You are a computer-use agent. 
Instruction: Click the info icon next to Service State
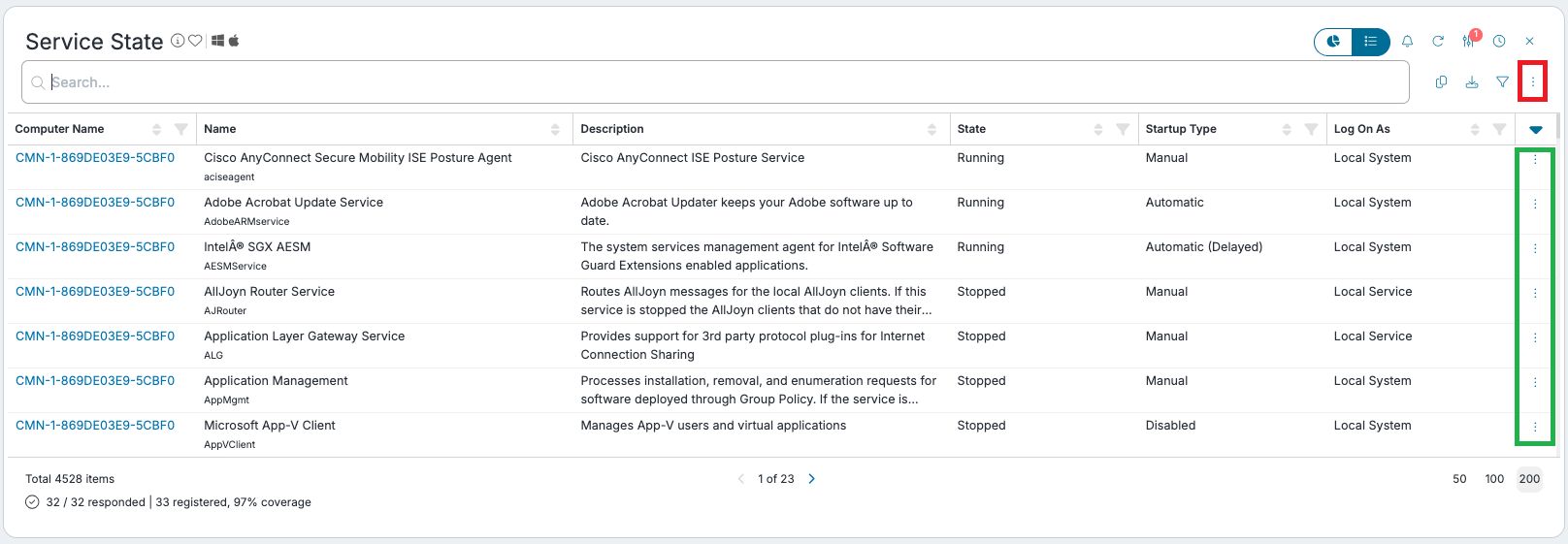tap(178, 41)
